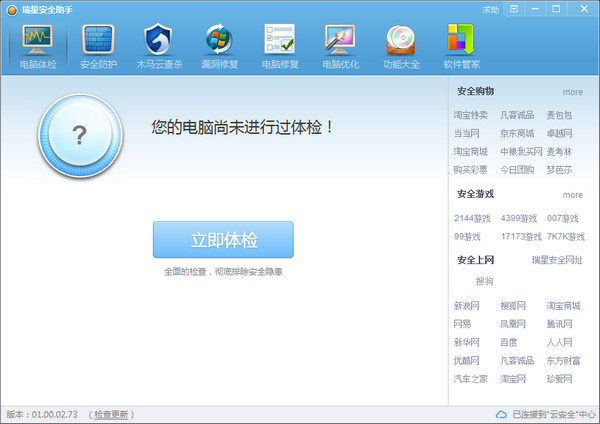Viewport: 600px width, 424px height.
Task: Open the 瑞星安全网址 link
Action: (x=557, y=260)
